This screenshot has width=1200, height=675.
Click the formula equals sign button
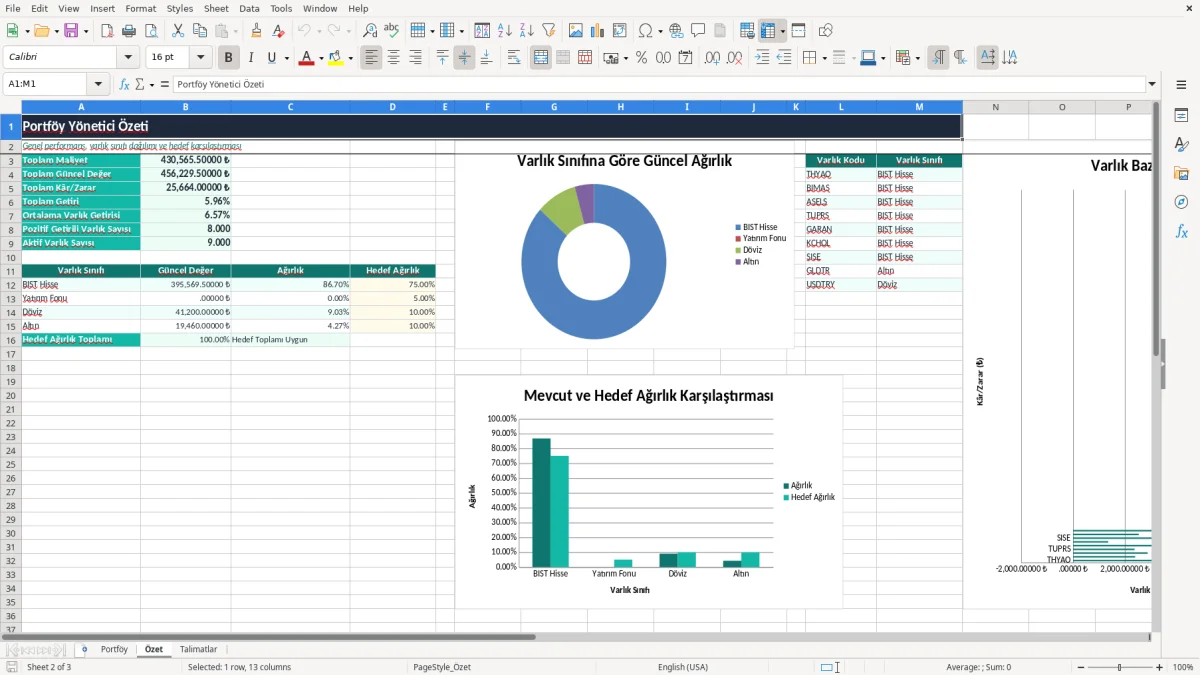pos(165,84)
